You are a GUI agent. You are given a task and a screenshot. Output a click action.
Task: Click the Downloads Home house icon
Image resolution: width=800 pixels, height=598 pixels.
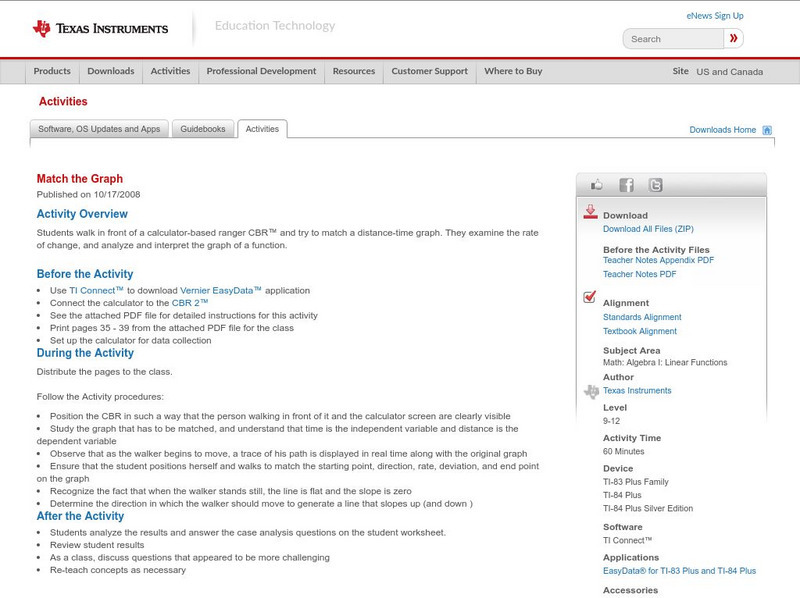(x=767, y=130)
